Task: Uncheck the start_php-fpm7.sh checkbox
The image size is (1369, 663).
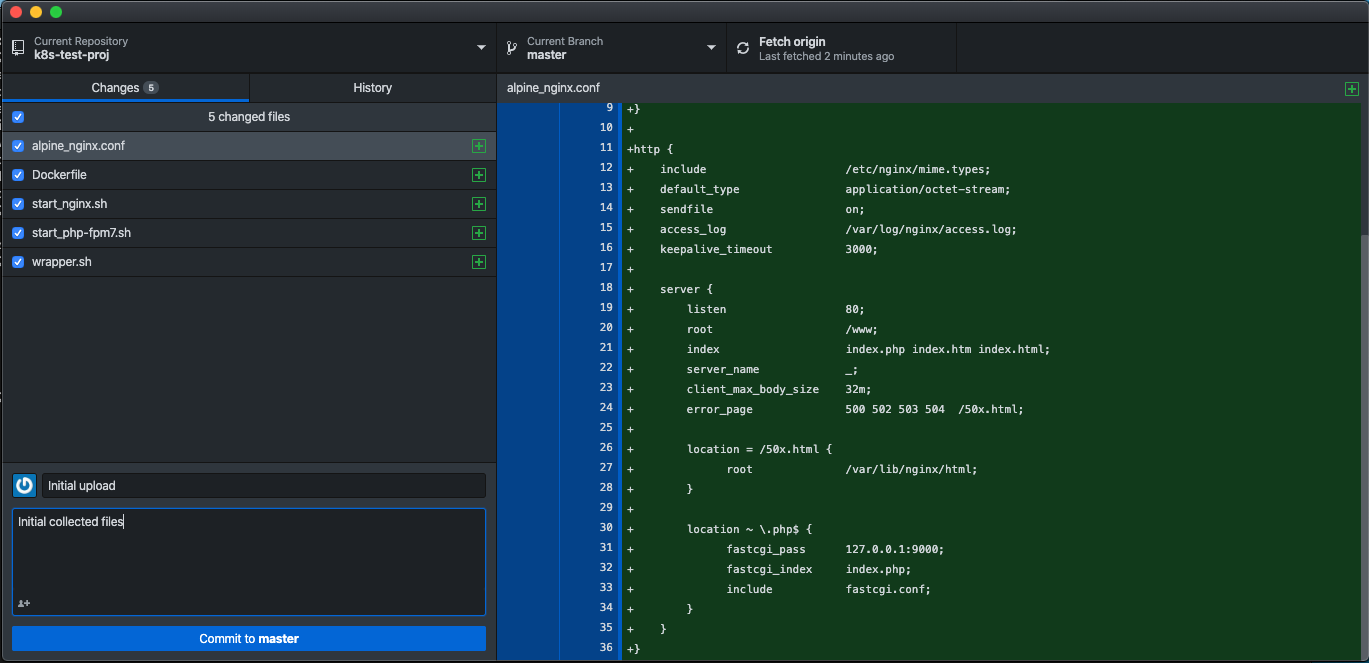Action: click(18, 233)
